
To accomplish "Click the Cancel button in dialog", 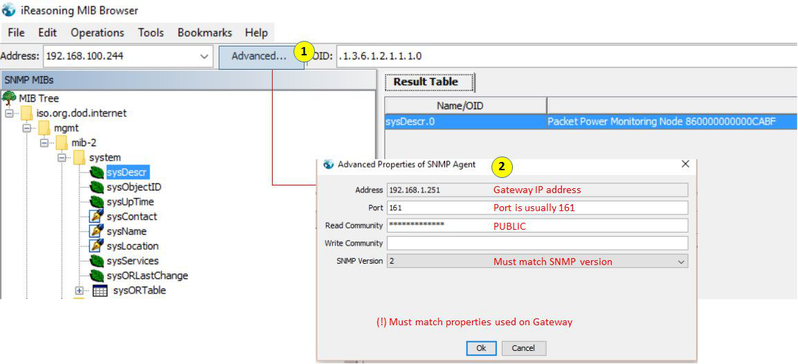I will tap(524, 348).
